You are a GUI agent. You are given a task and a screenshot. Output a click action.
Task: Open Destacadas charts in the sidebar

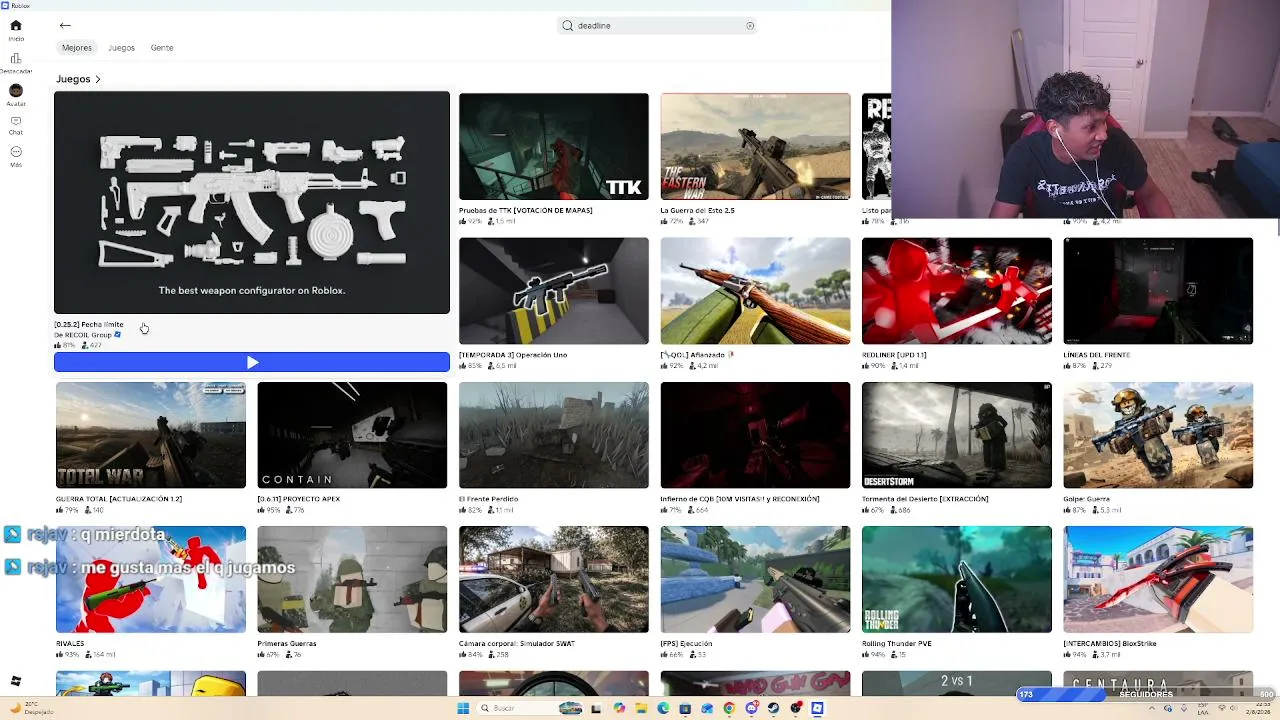[16, 63]
